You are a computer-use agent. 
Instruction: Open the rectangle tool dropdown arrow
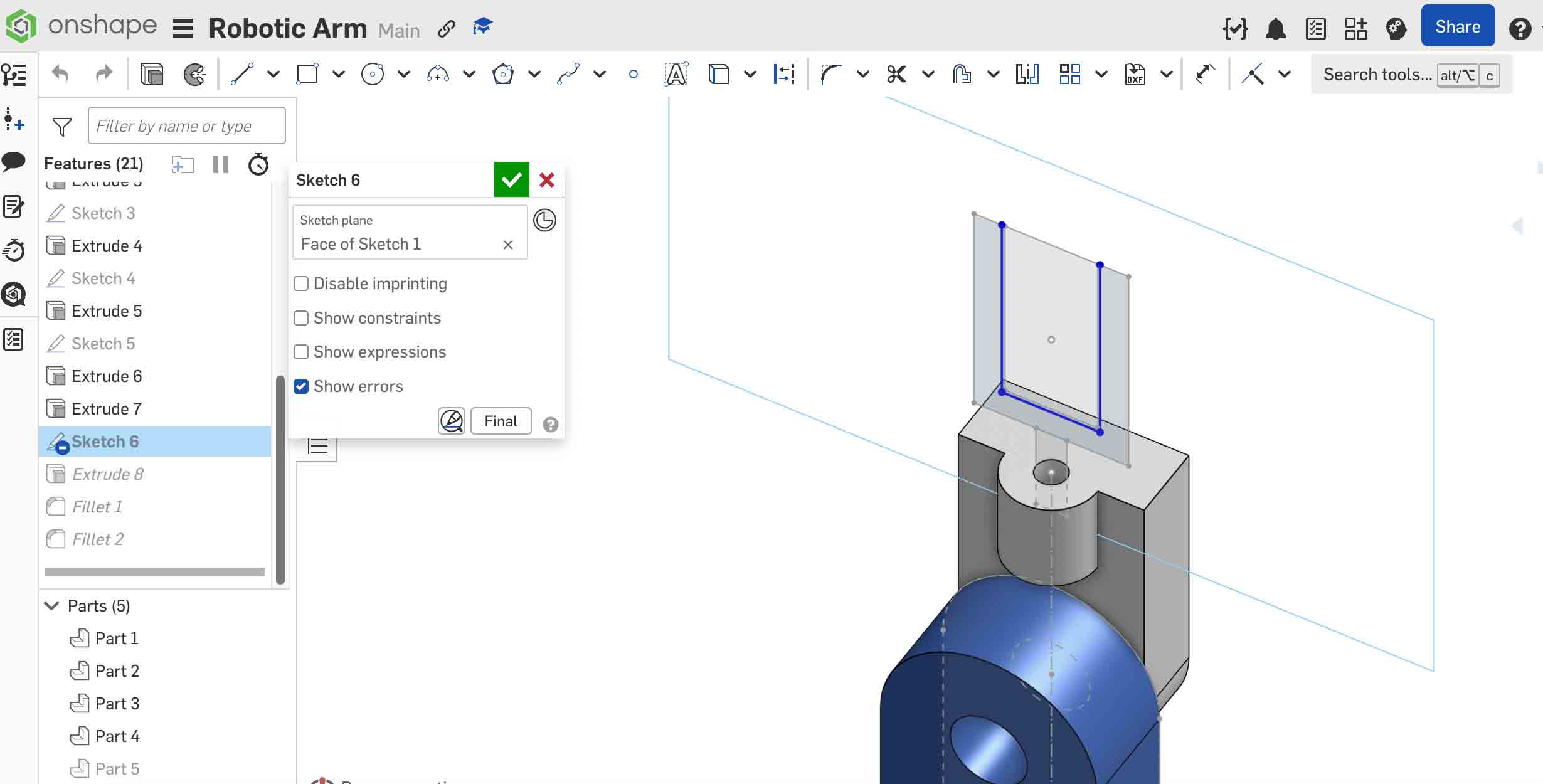coord(339,74)
